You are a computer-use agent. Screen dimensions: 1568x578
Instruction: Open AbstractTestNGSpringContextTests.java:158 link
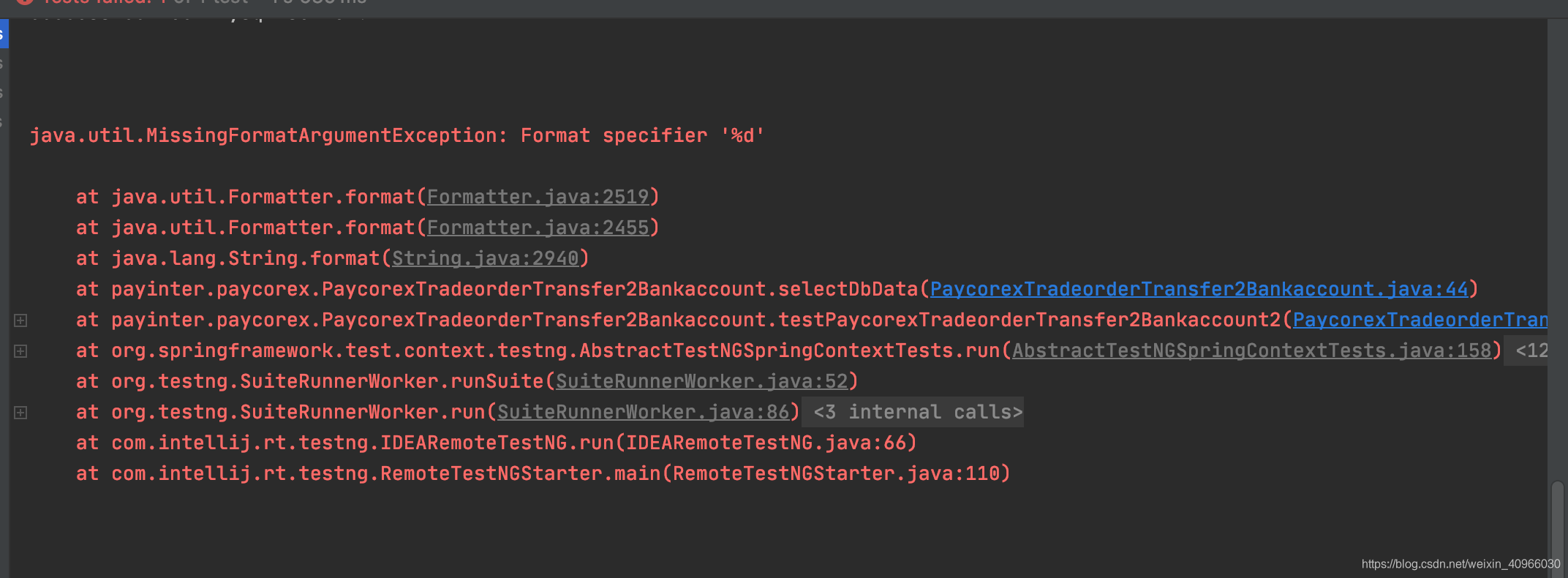[x=1252, y=350]
